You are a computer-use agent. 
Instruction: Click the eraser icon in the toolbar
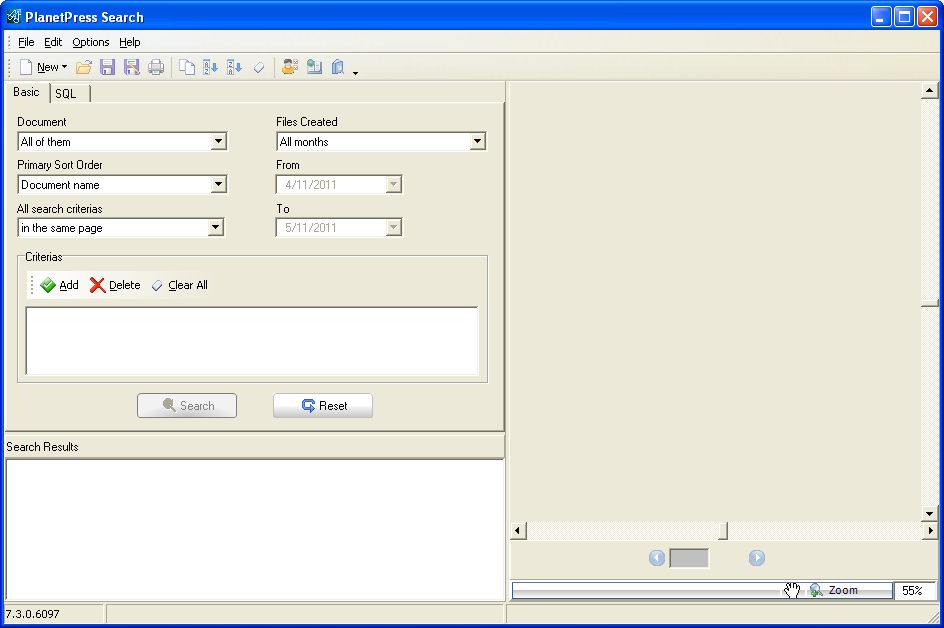(259, 67)
